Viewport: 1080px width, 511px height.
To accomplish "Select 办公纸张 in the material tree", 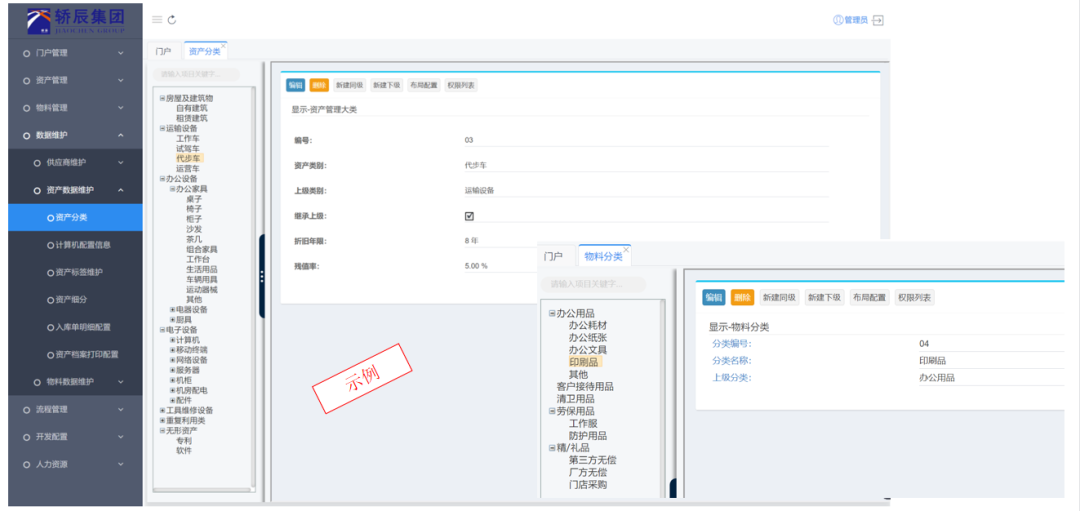I will [588, 338].
